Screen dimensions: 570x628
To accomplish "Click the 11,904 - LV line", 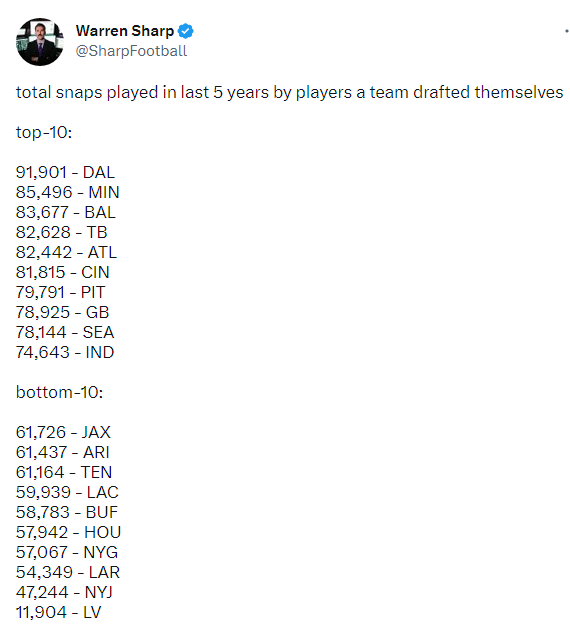I will [58, 613].
